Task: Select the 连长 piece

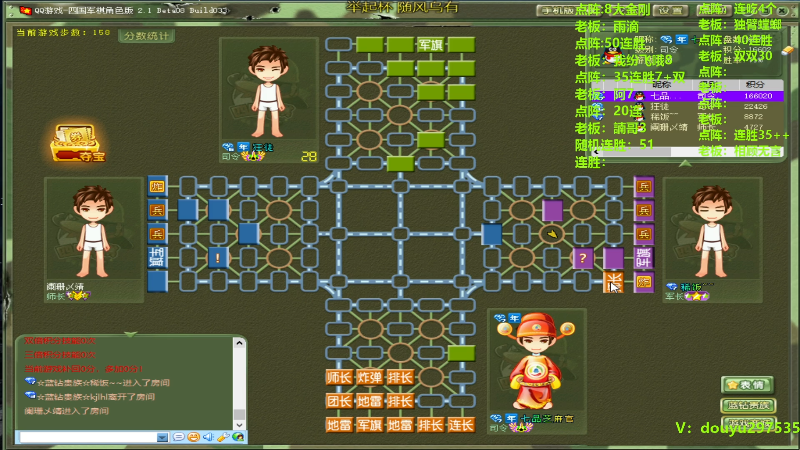Action: (x=461, y=425)
